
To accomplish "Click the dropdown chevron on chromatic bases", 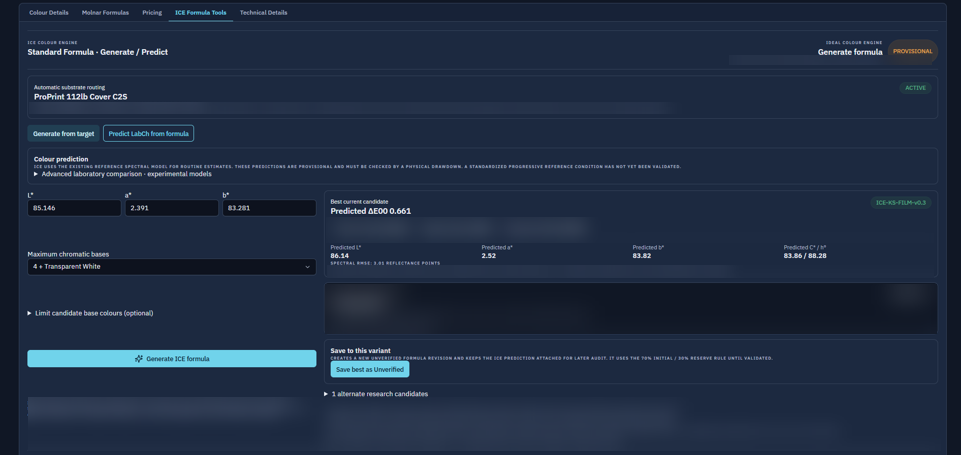I will click(x=307, y=267).
